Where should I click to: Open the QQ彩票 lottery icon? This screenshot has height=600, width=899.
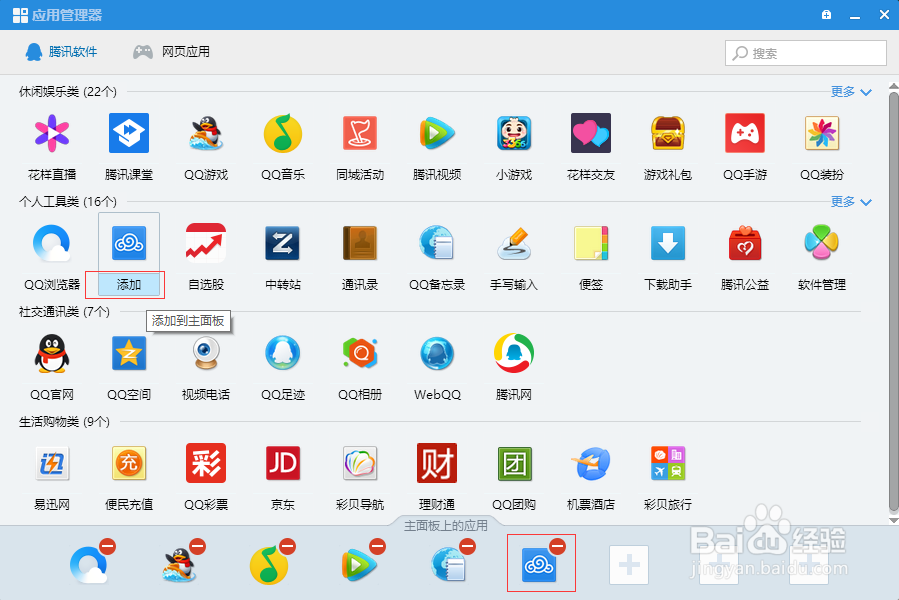(x=206, y=463)
